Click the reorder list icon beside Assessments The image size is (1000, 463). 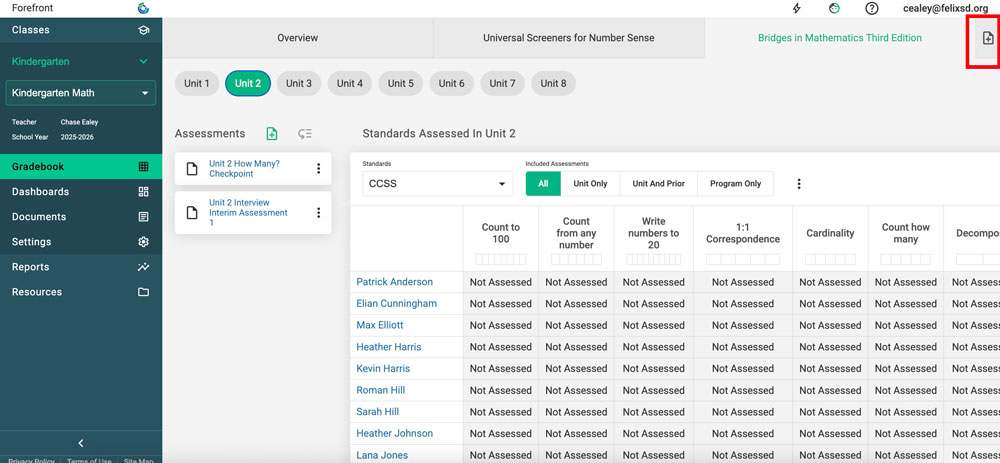(x=305, y=134)
